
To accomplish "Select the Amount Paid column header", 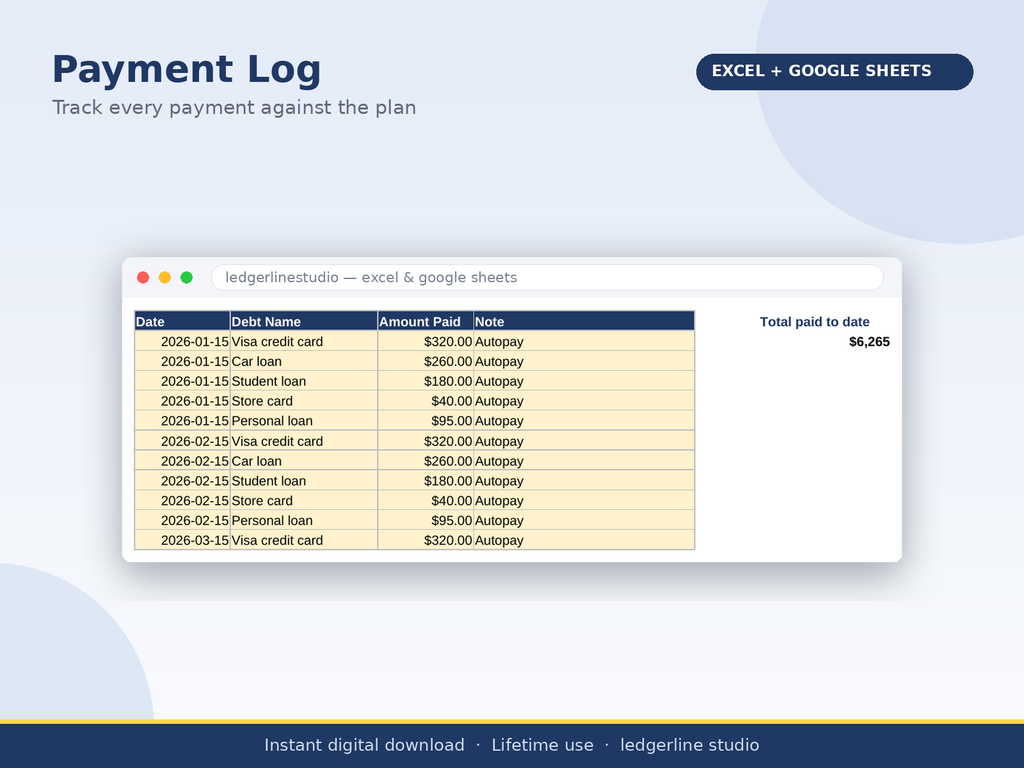I will pyautogui.click(x=426, y=321).
